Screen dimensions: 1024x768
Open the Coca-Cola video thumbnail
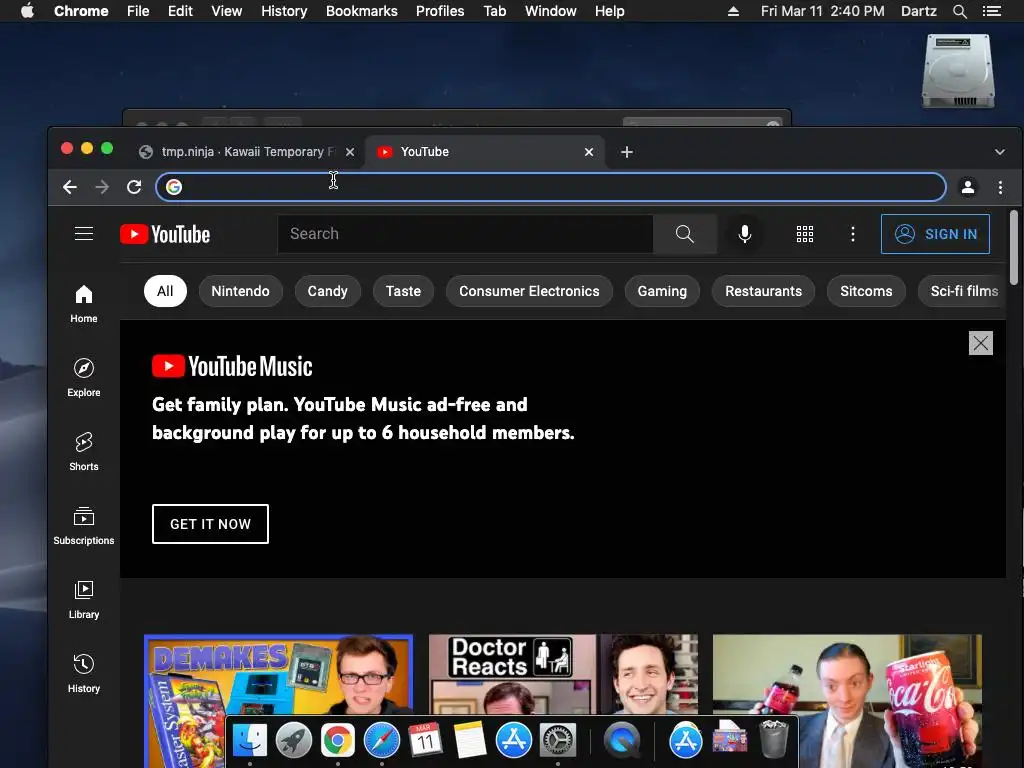pos(847,700)
